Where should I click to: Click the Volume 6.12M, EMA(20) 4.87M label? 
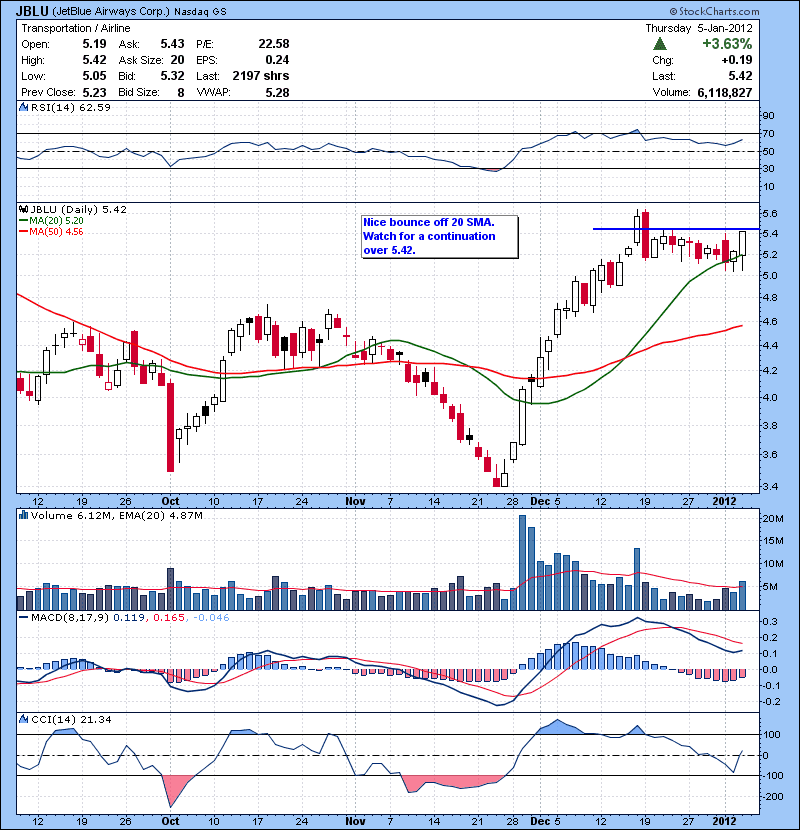[x=116, y=515]
